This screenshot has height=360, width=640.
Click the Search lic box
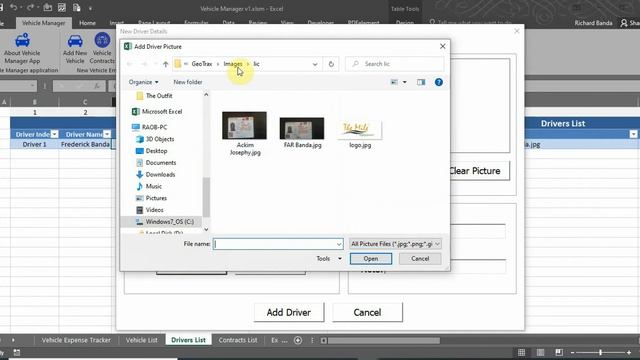[x=395, y=64]
